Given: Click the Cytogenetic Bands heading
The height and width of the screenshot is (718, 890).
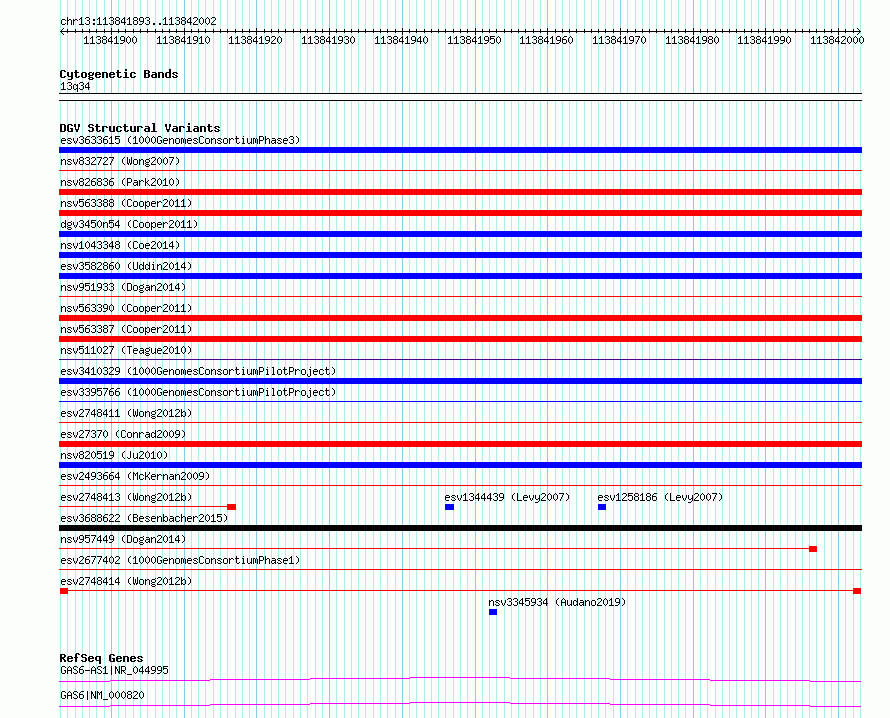Looking at the screenshot, I should [x=119, y=74].
